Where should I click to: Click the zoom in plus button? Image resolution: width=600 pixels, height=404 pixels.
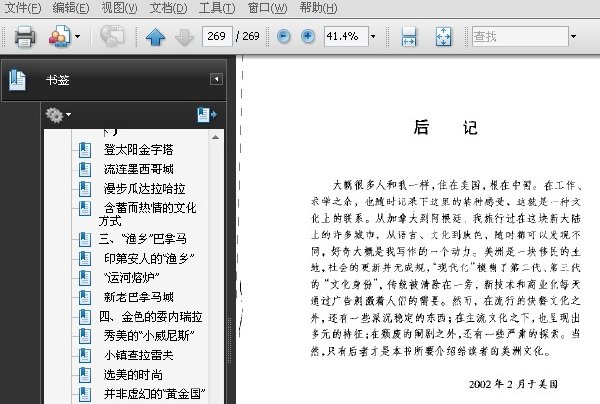click(308, 36)
